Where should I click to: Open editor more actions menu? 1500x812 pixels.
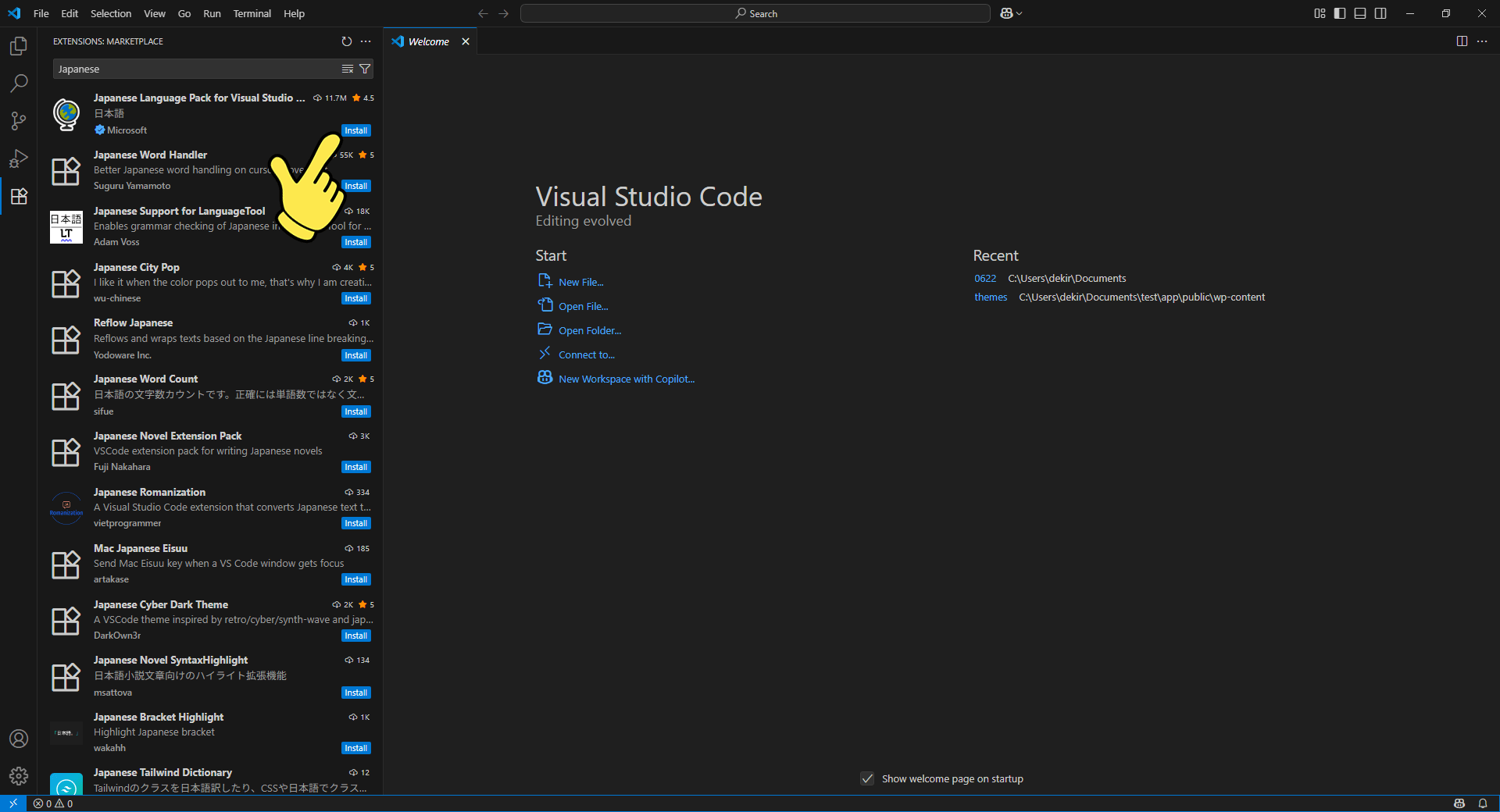click(1482, 41)
